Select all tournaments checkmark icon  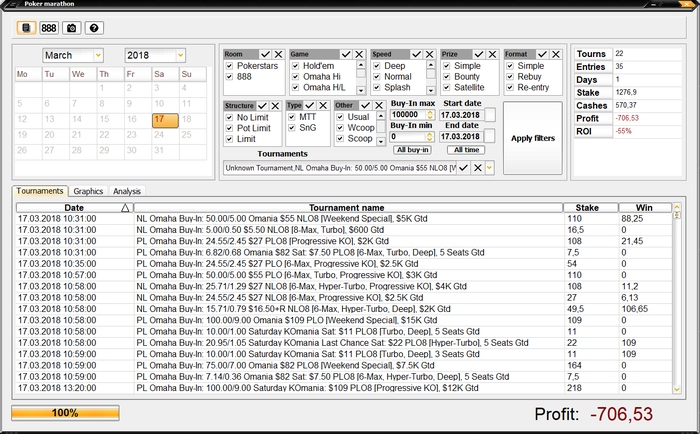[x=463, y=168]
